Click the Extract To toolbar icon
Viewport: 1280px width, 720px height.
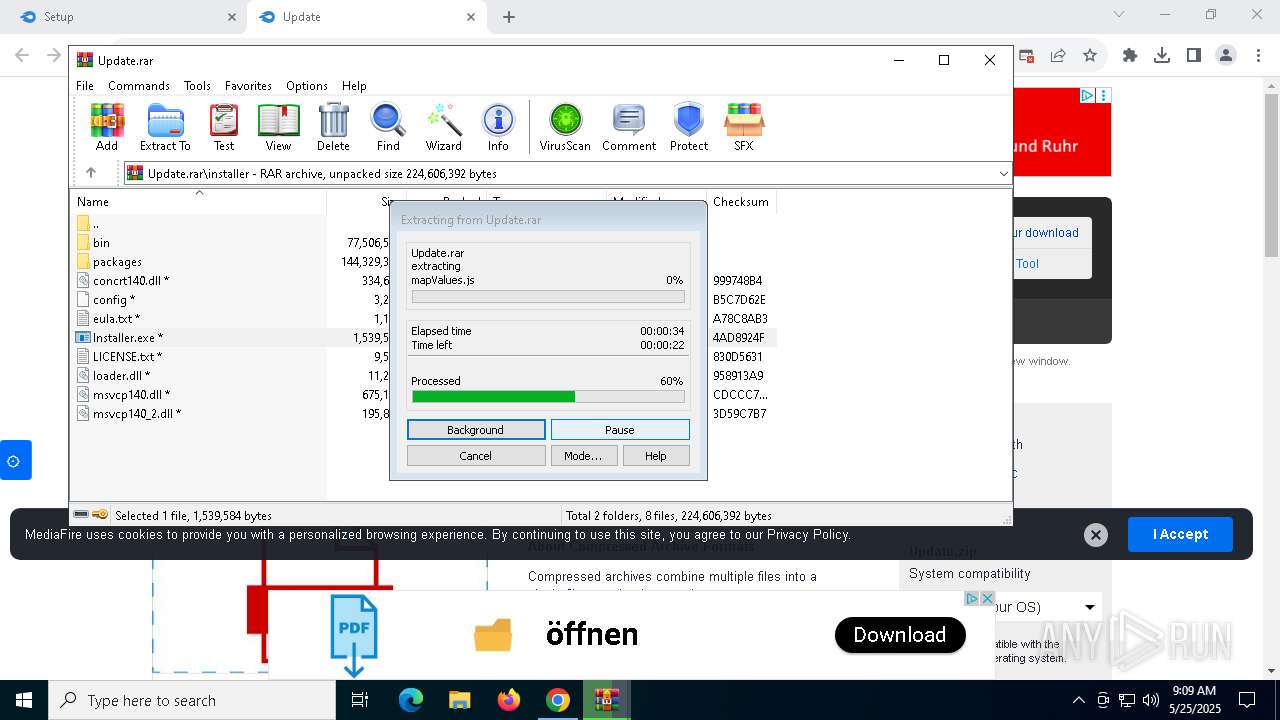tap(165, 127)
